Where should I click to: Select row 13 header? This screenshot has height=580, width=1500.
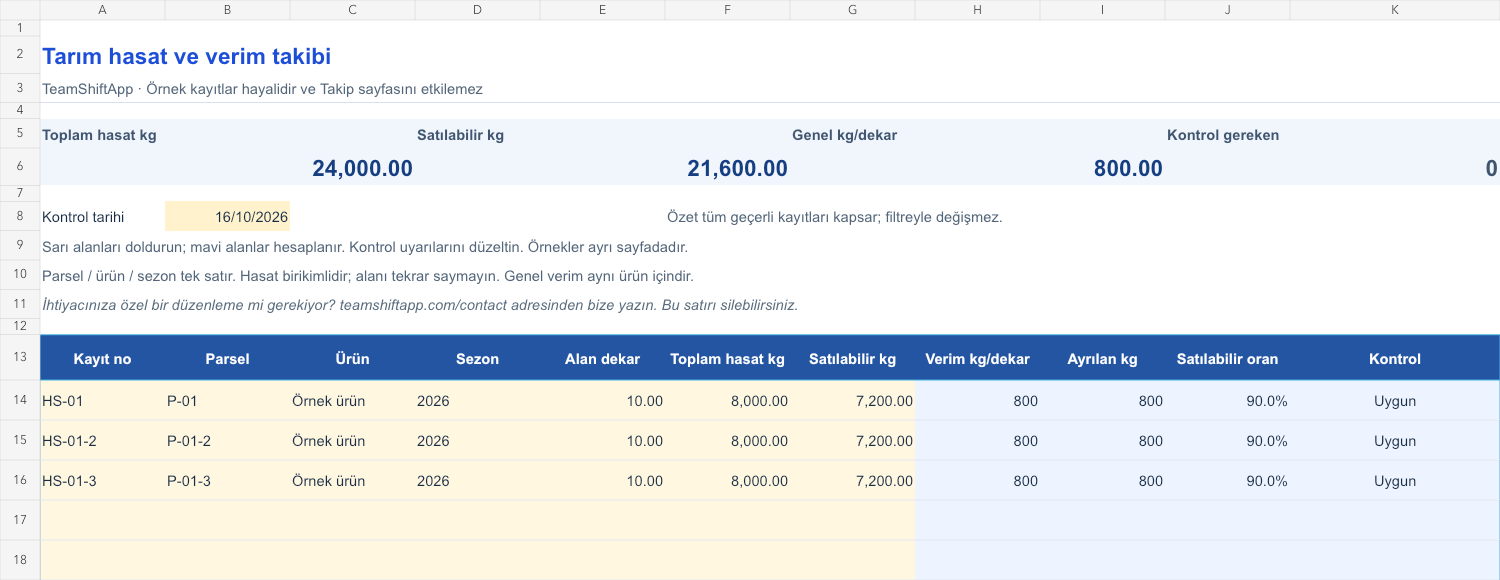pyautogui.click(x=20, y=358)
